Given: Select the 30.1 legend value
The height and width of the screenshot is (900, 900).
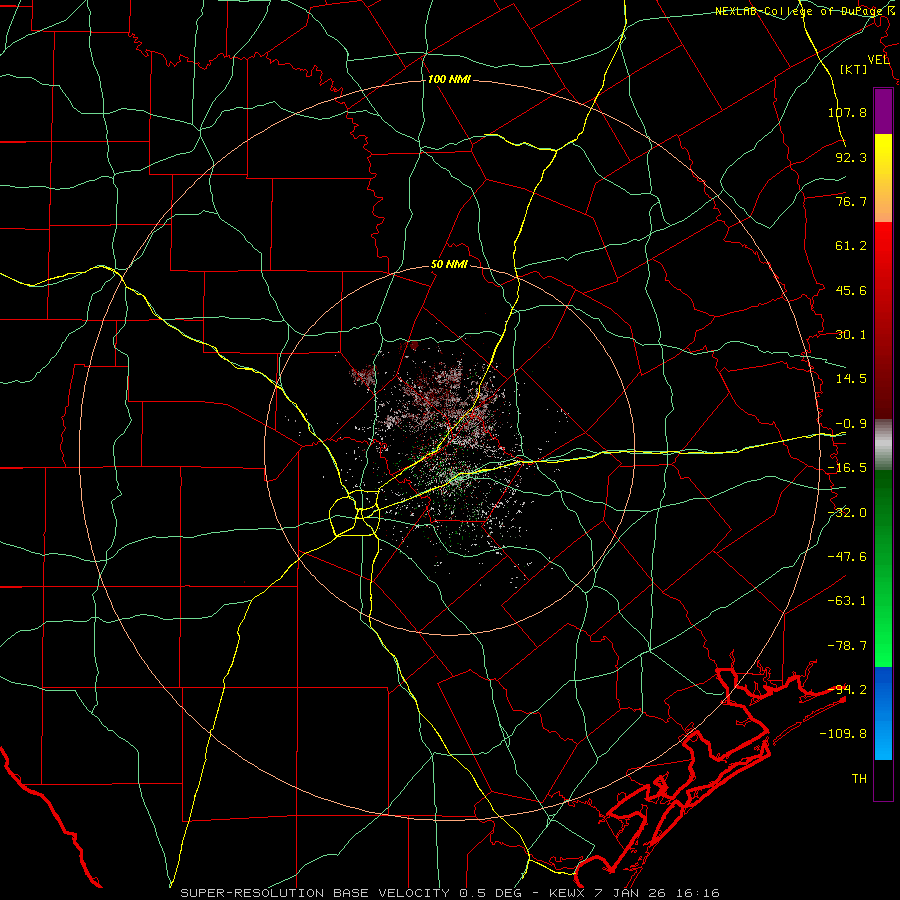Looking at the screenshot, I should [x=851, y=335].
